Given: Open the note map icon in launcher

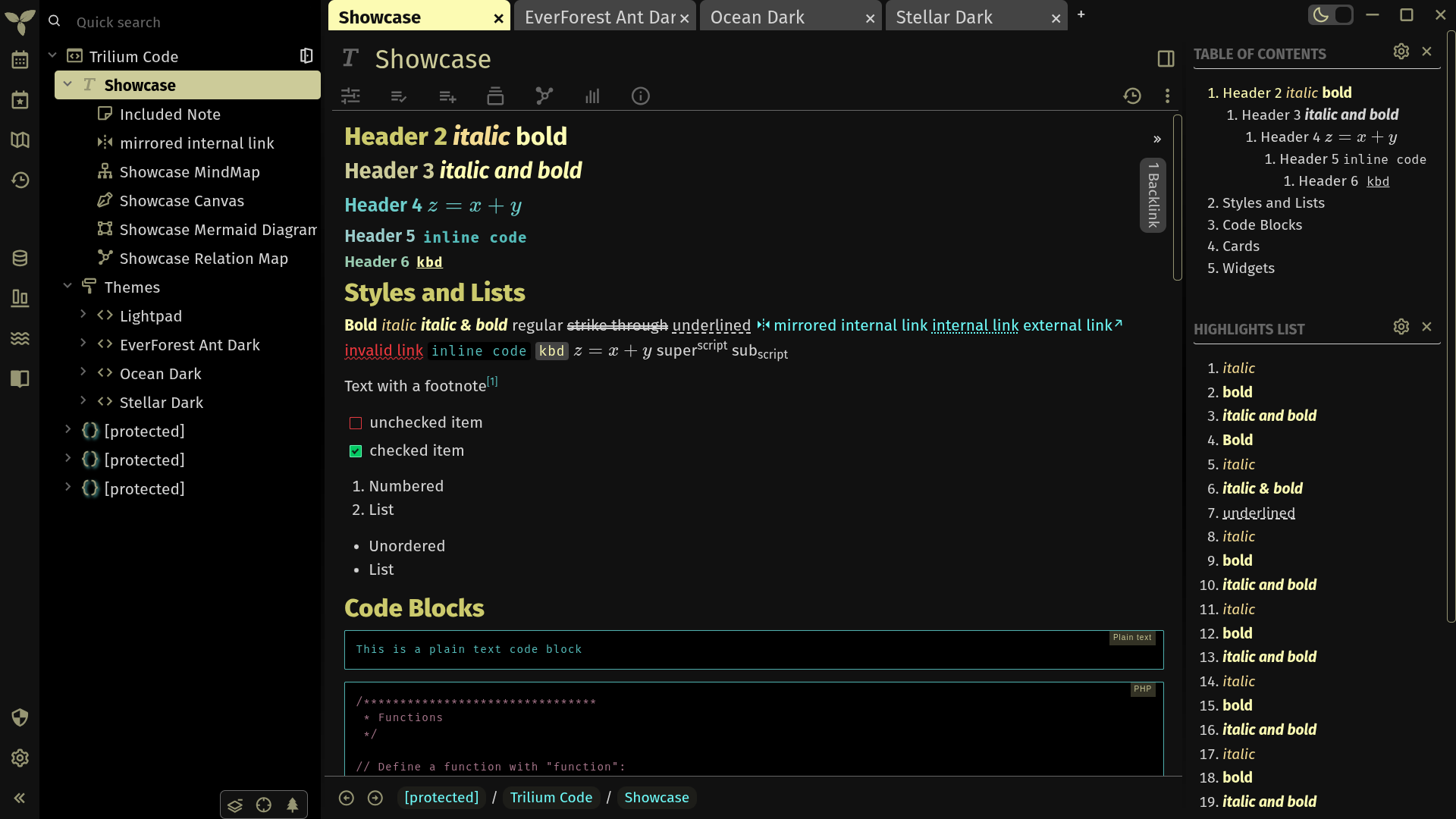Looking at the screenshot, I should point(20,140).
